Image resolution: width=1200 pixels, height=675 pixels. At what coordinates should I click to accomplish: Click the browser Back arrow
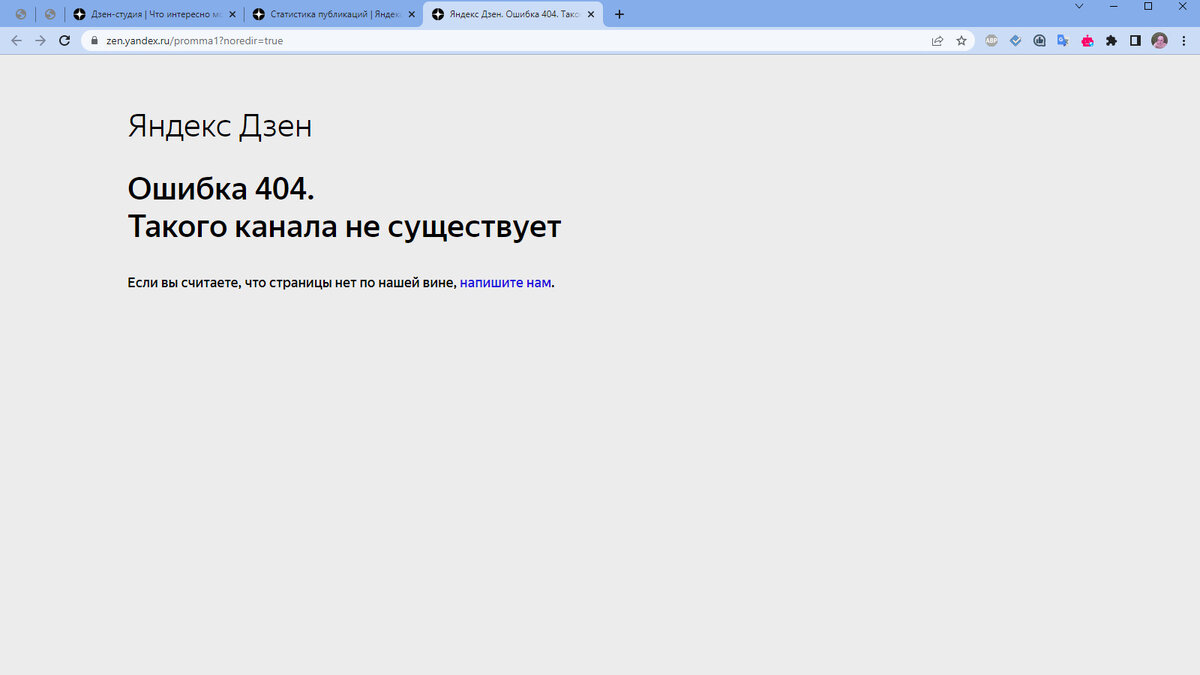[x=16, y=41]
